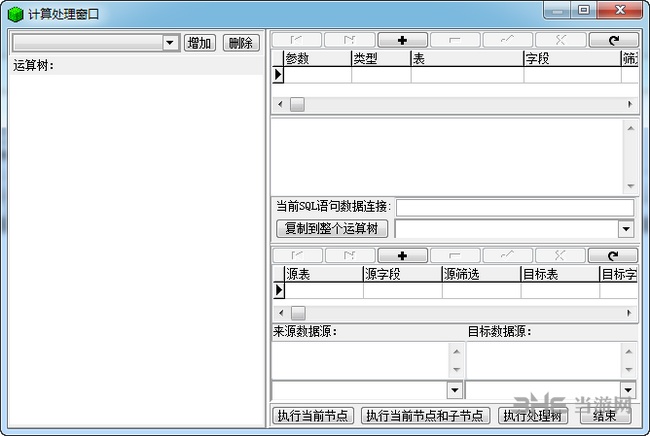Add a new row in parameter grid
This screenshot has width=650, height=436.
point(403,40)
